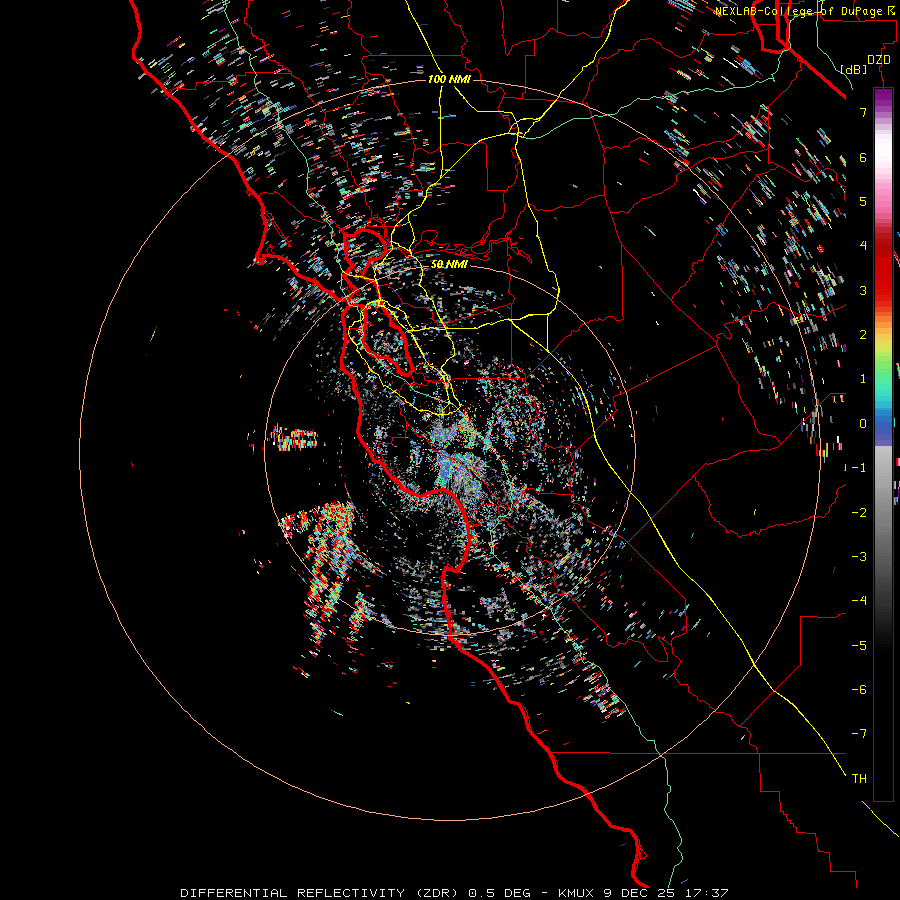The image size is (900, 900).
Task: Click the "-5" tick label on the color scale
Action: [x=859, y=646]
